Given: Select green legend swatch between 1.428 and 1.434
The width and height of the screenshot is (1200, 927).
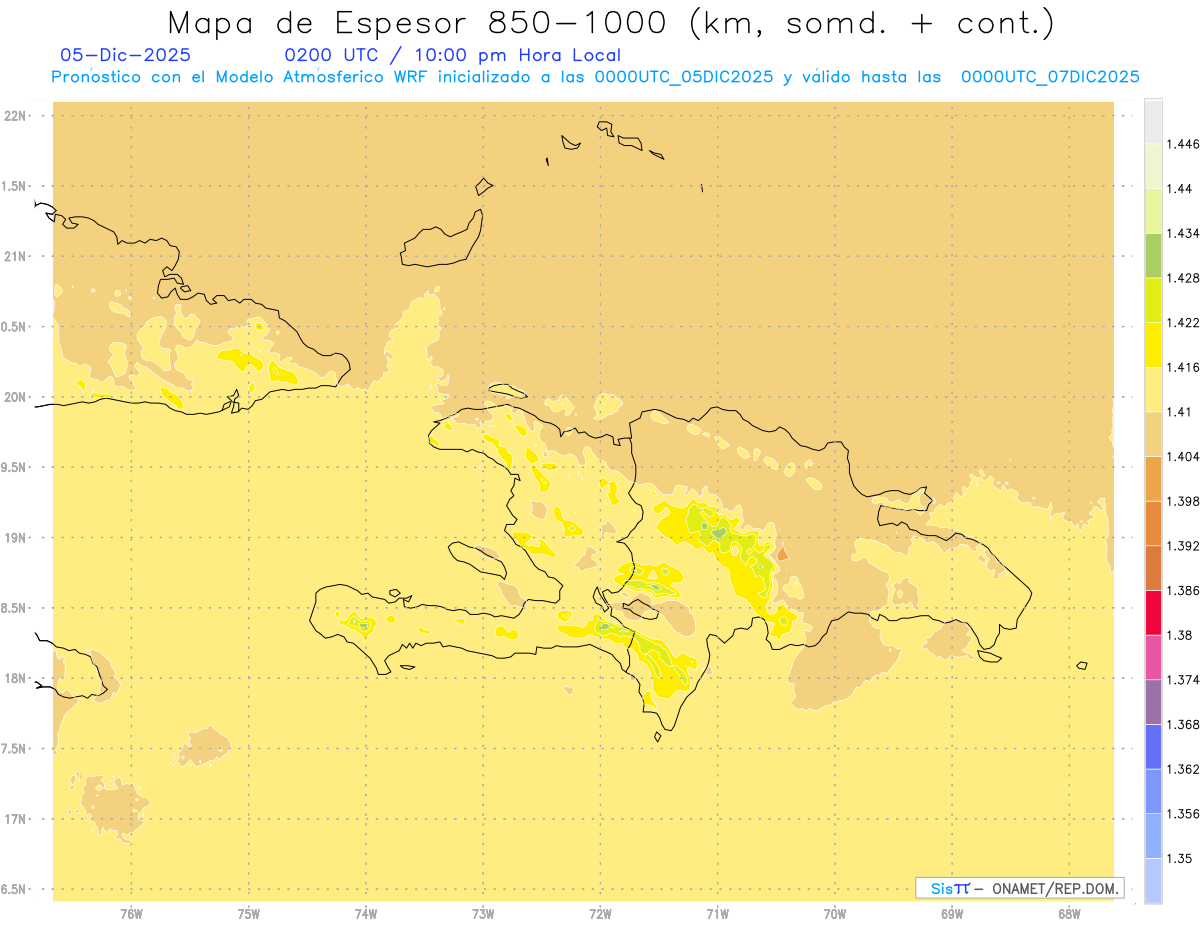Looking at the screenshot, I should [x=1153, y=255].
